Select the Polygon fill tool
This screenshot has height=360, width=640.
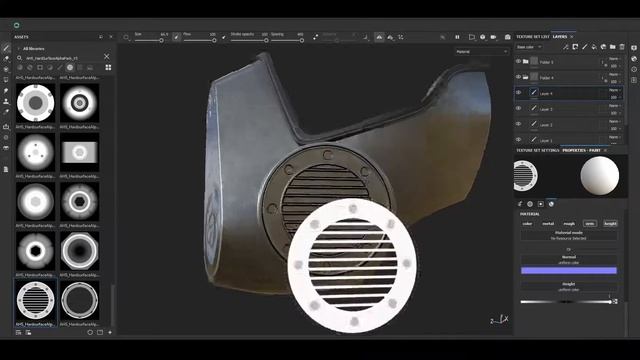[x=6, y=80]
